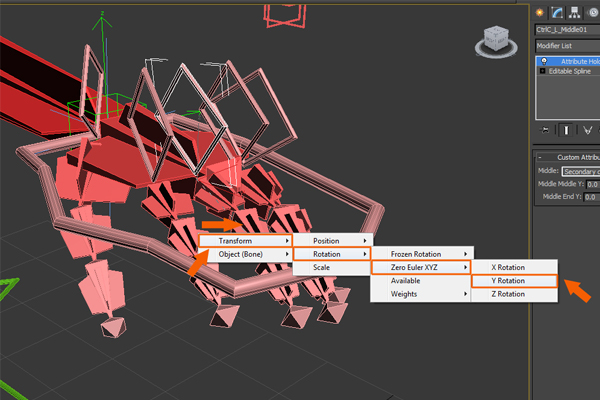Image resolution: width=600 pixels, height=400 pixels.
Task: Open the Frozen Rotation submenu
Action: (422, 254)
